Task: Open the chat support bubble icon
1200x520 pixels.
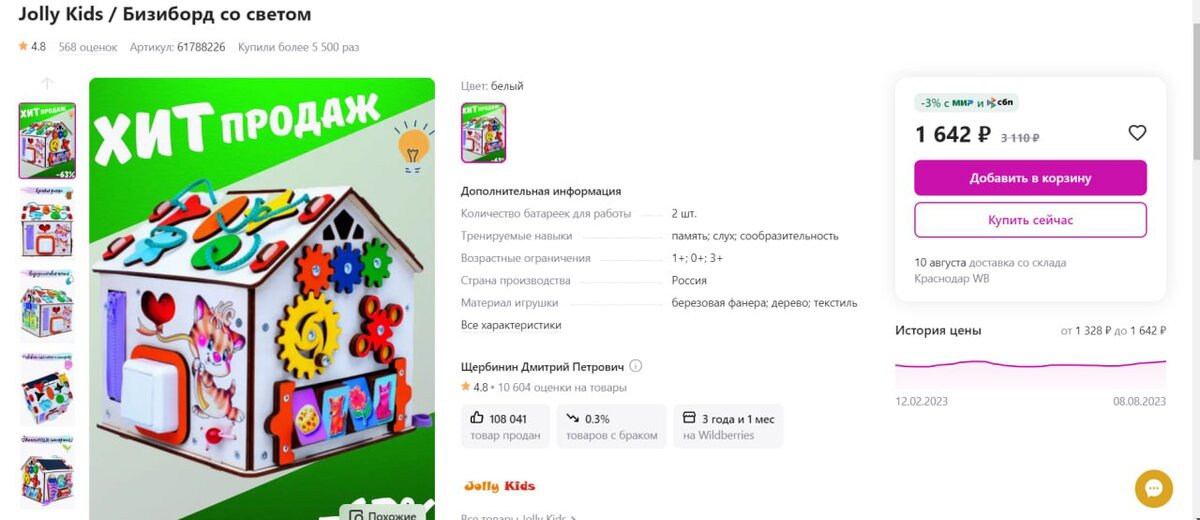Action: (x=1153, y=488)
